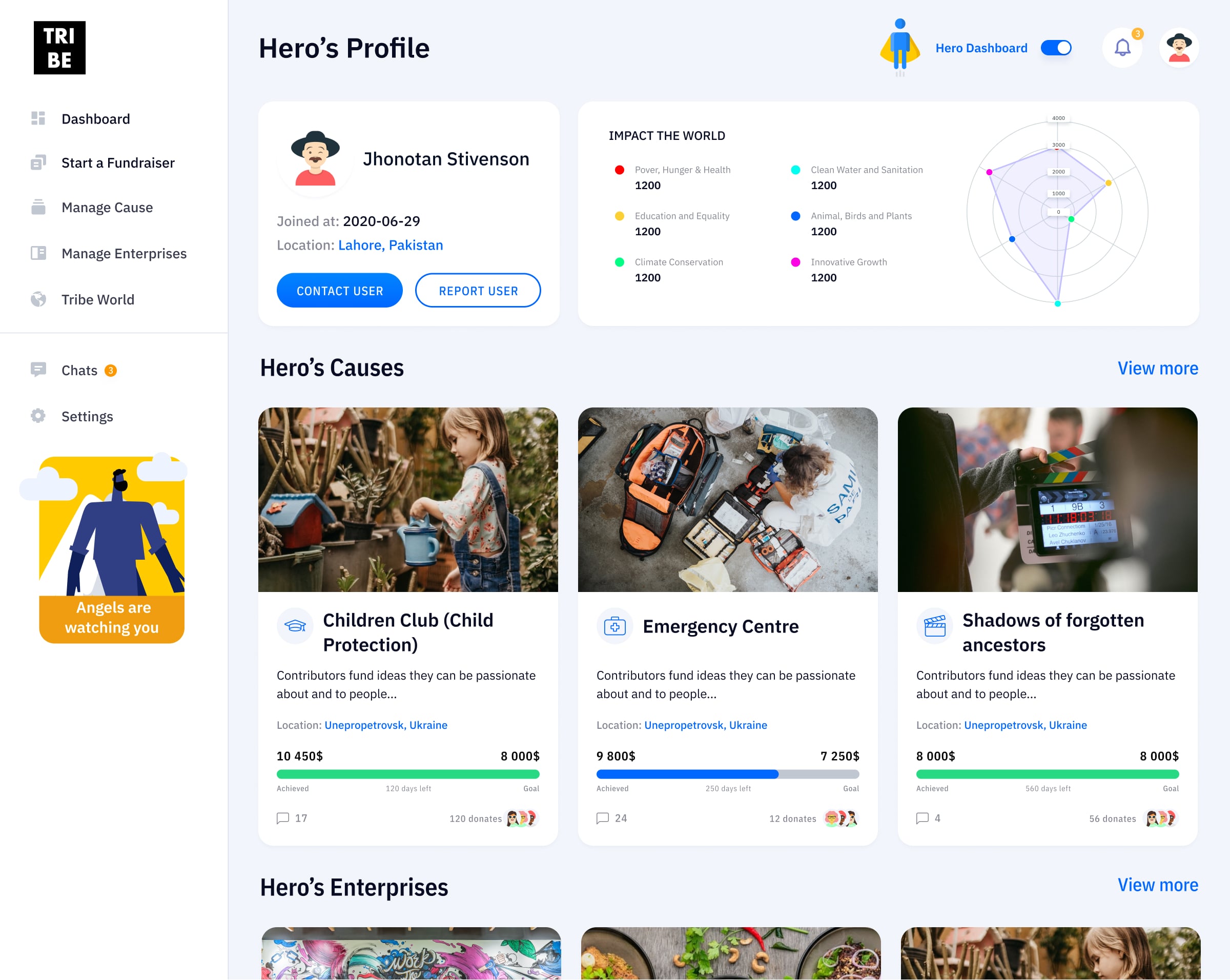
Task: Click the Children Club (Child Protection) title
Action: [x=408, y=632]
